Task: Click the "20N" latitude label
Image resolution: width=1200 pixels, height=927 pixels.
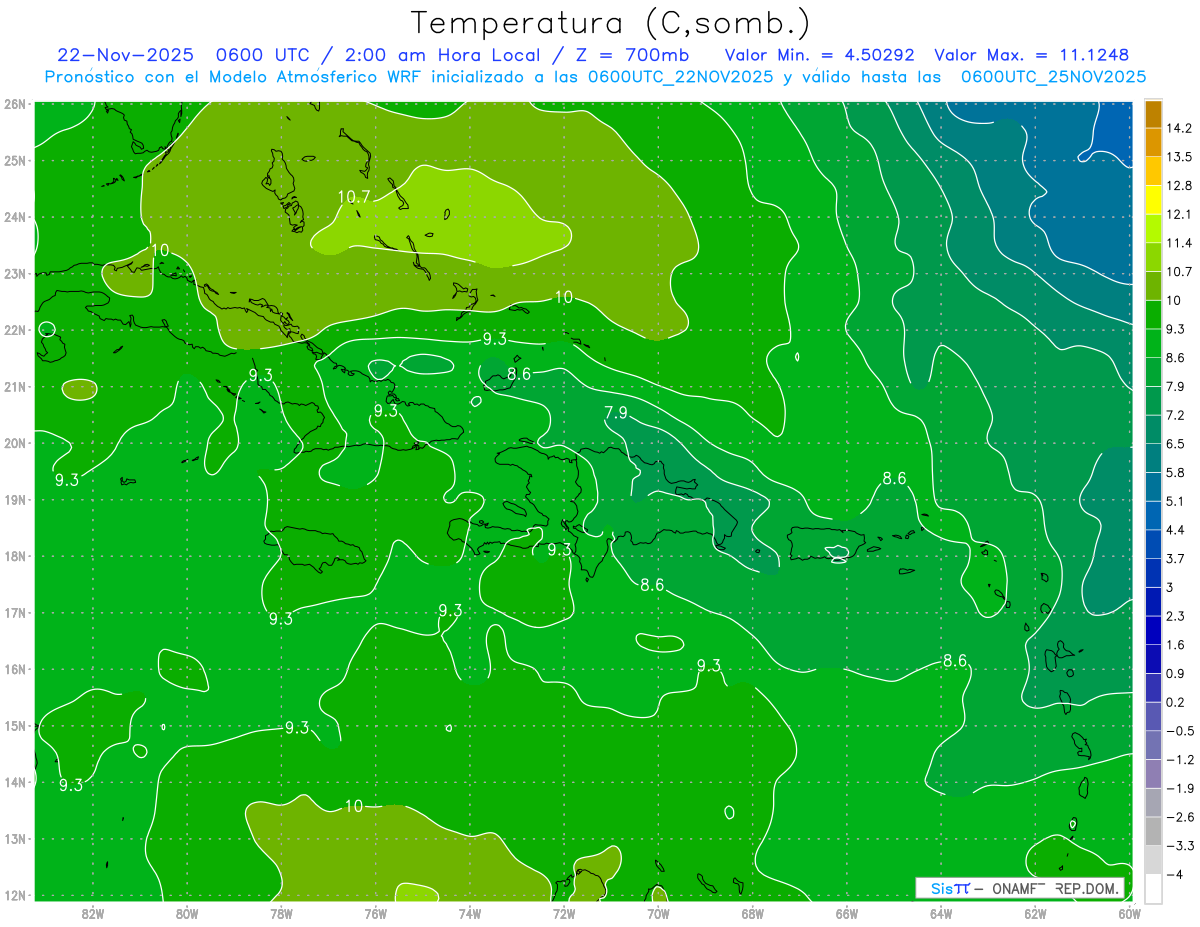Action: pos(15,443)
